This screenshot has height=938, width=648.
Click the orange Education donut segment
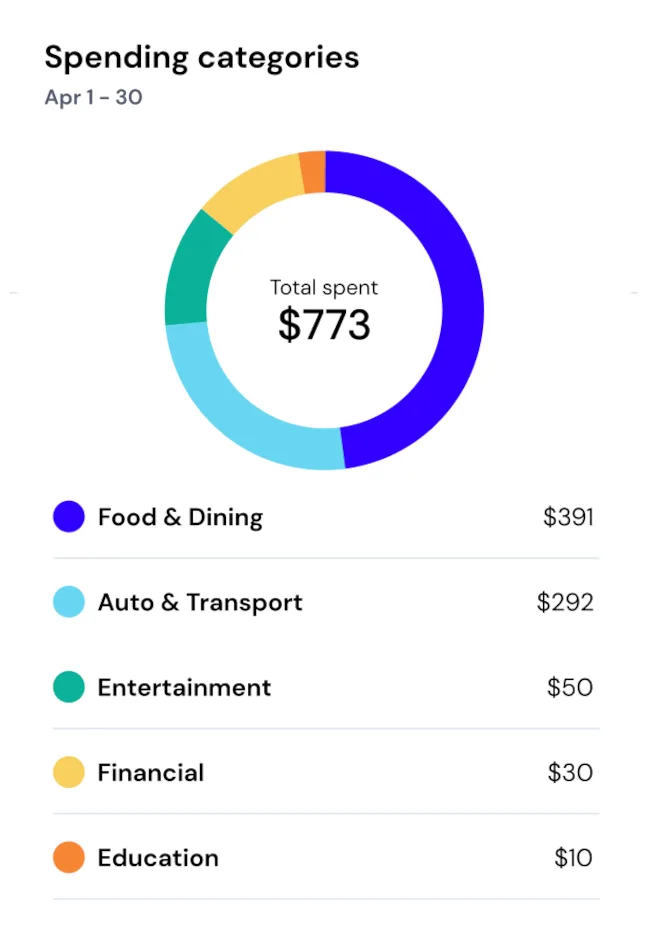tap(313, 171)
